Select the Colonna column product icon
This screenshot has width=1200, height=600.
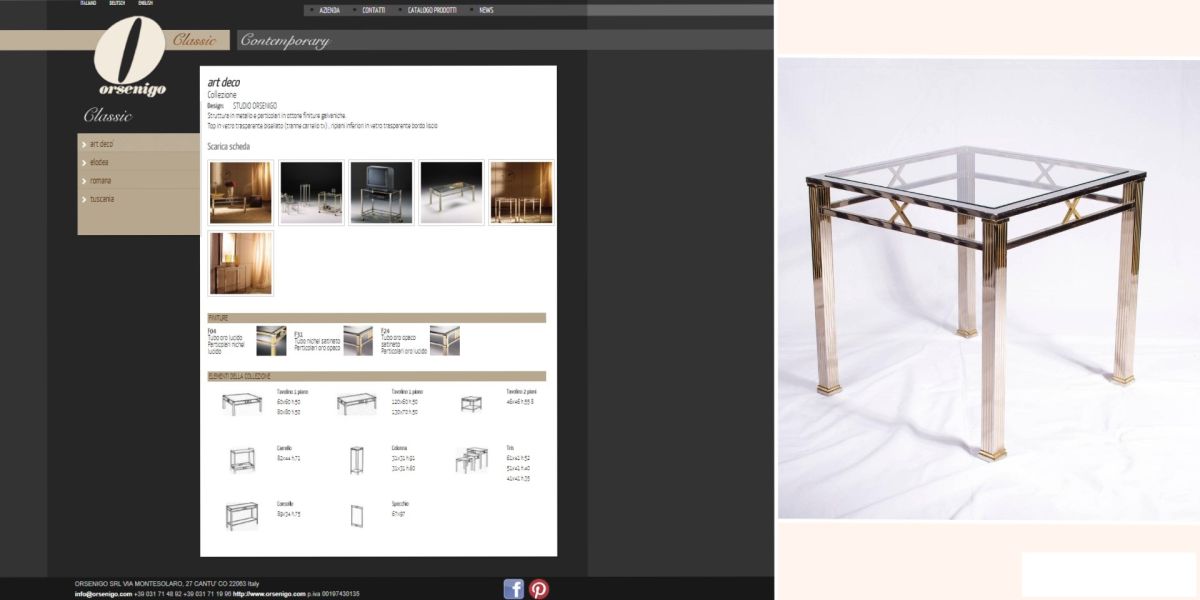tap(356, 459)
